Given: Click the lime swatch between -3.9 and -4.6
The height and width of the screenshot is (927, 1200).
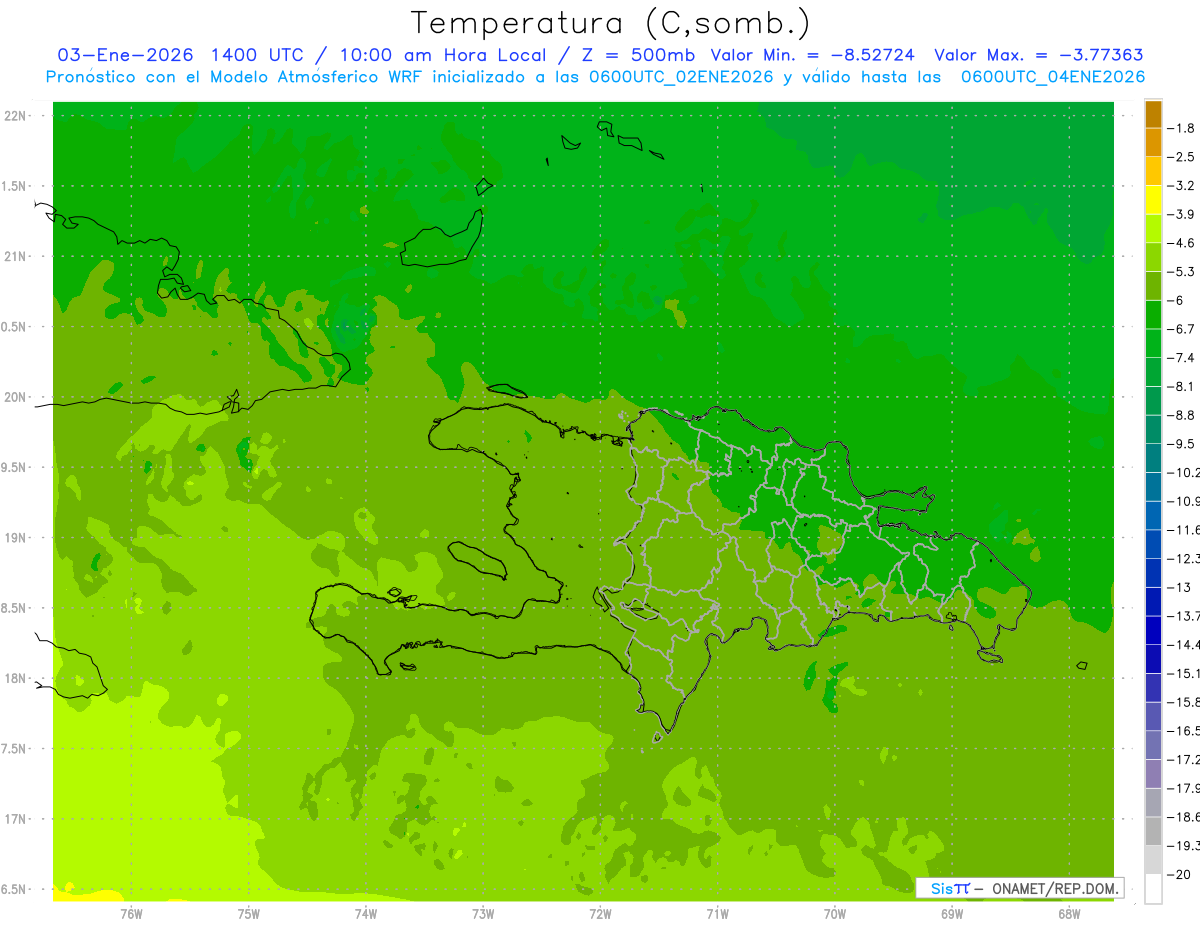Looking at the screenshot, I should pyautogui.click(x=1153, y=229).
